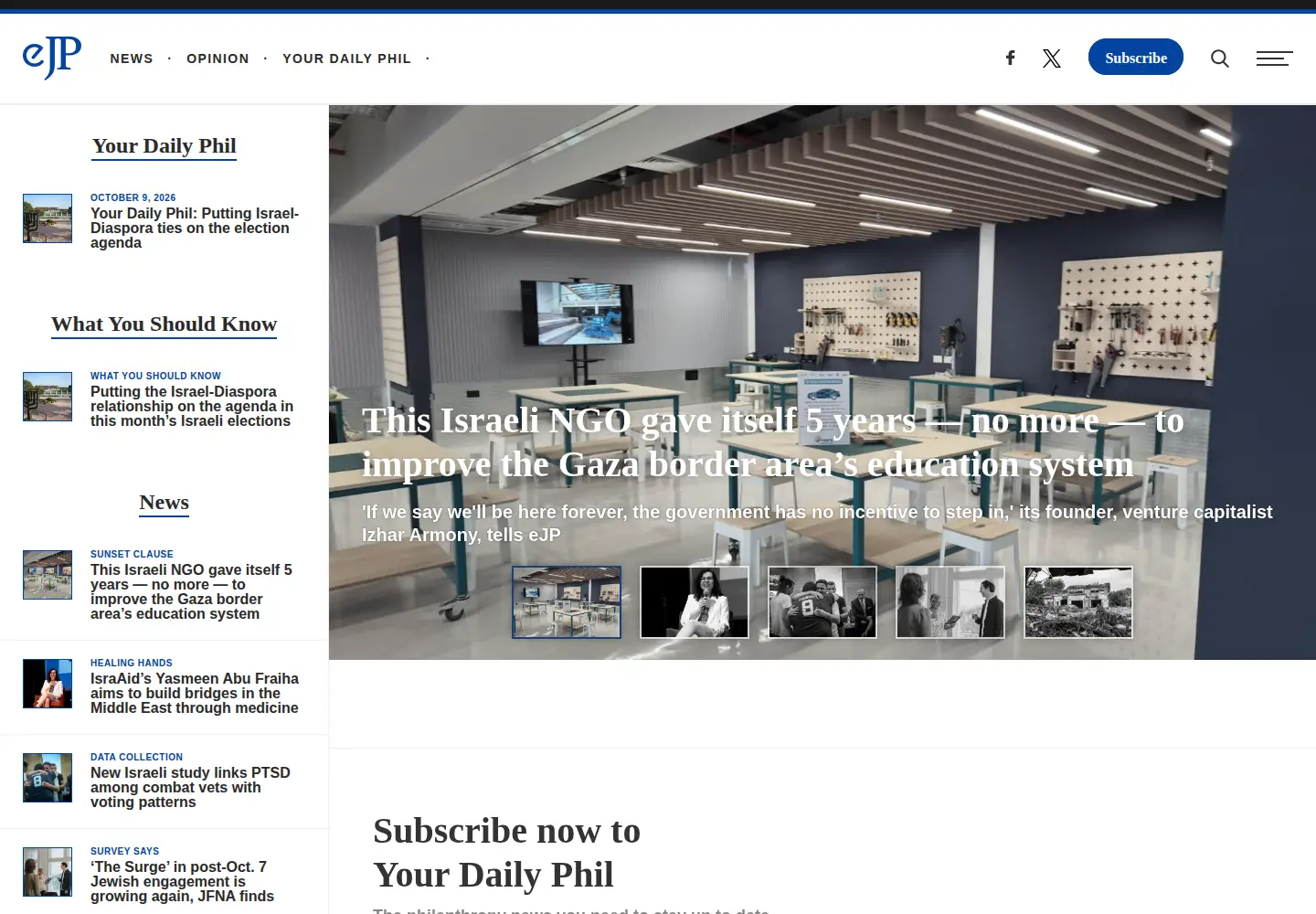
Task: Click the HEALING HANDS category tag
Action: click(x=131, y=663)
